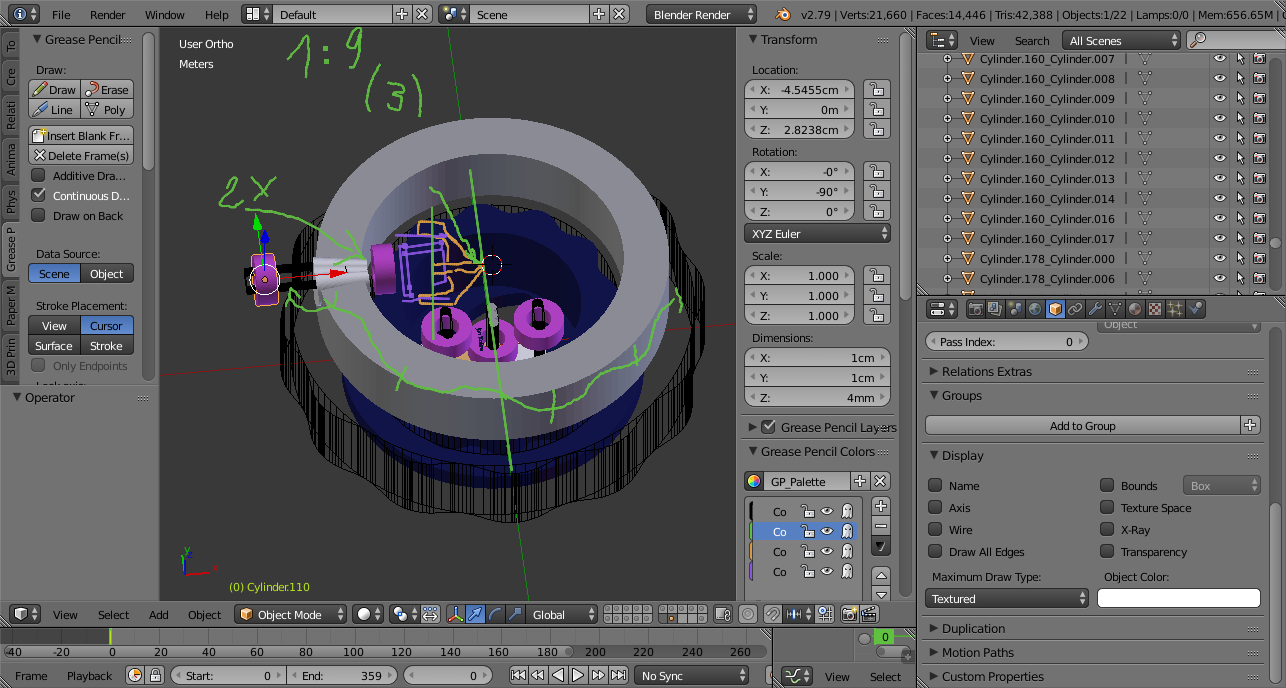The height and width of the screenshot is (688, 1286).
Task: Open the Particles properties tab (sparkles icon)
Action: 1176,309
